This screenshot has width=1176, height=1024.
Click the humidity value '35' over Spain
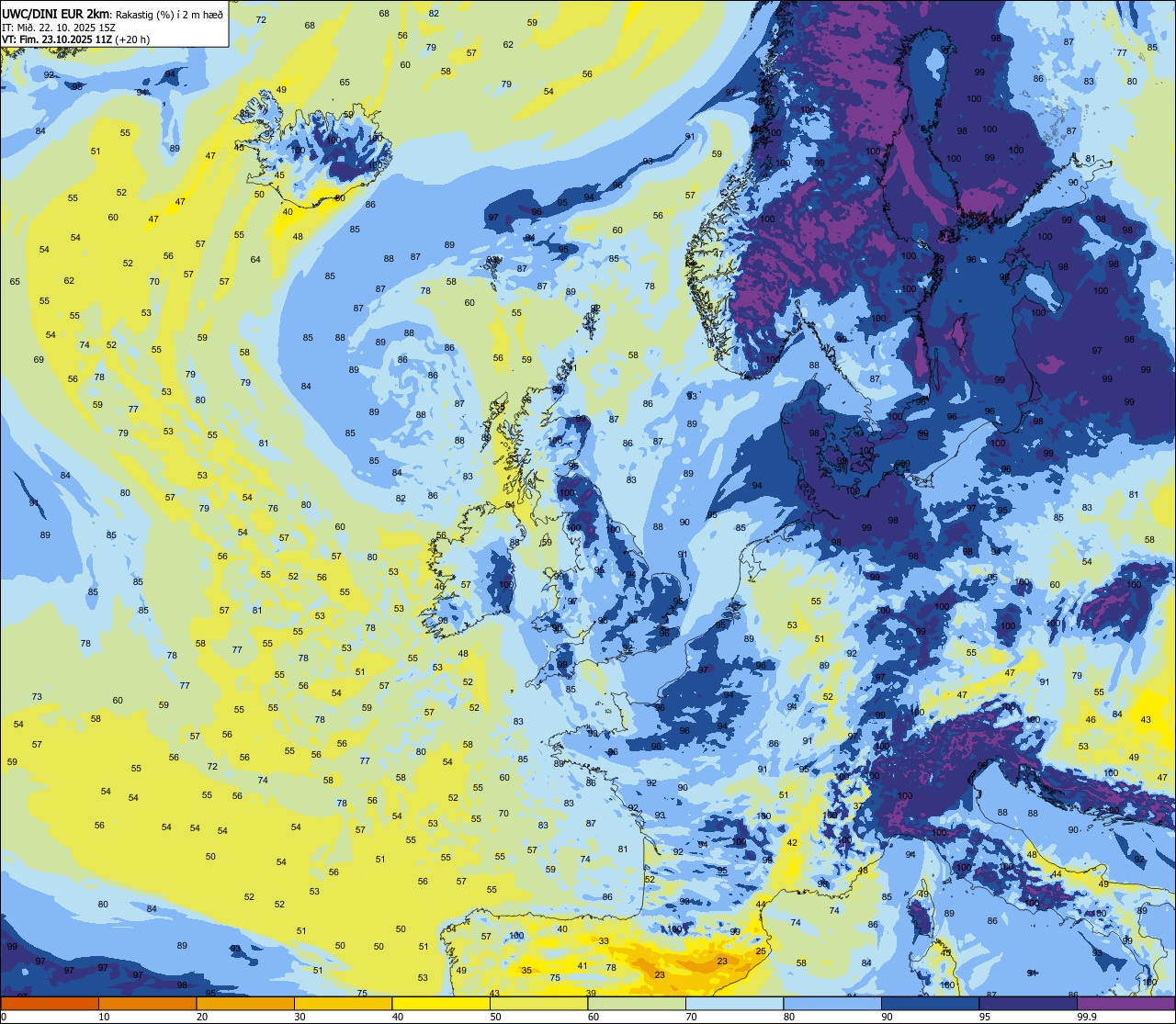[526, 970]
